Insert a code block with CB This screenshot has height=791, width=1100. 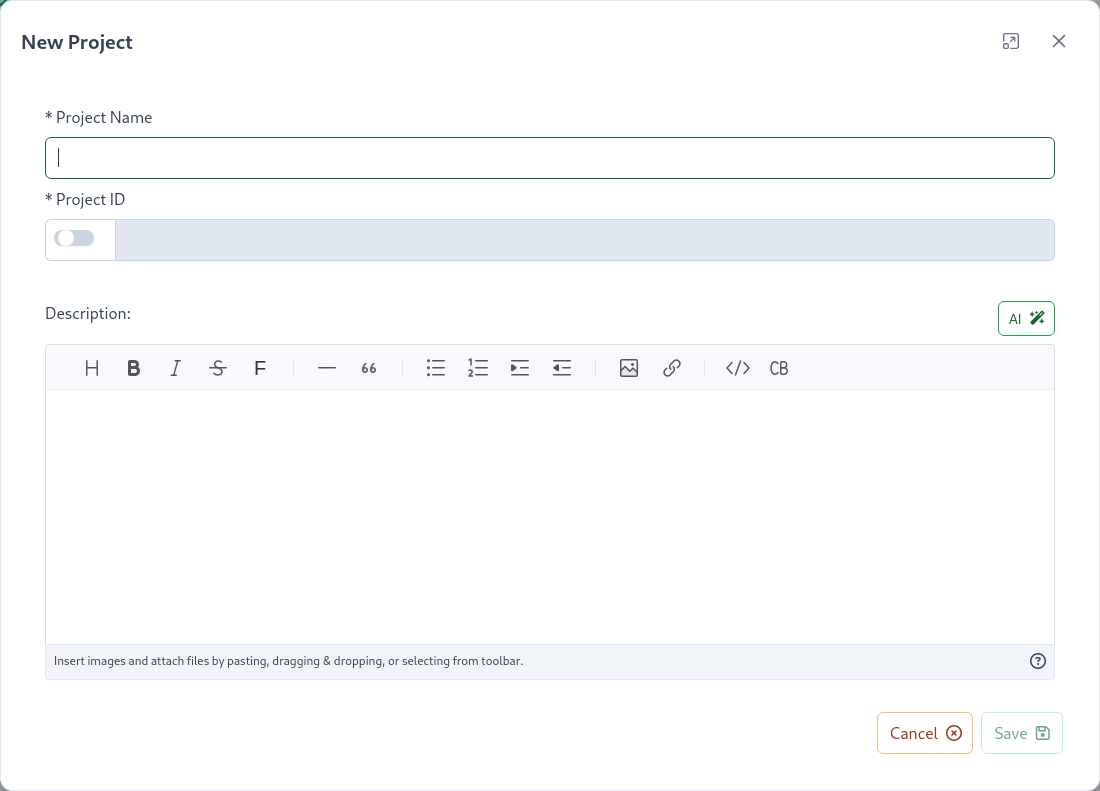point(779,368)
